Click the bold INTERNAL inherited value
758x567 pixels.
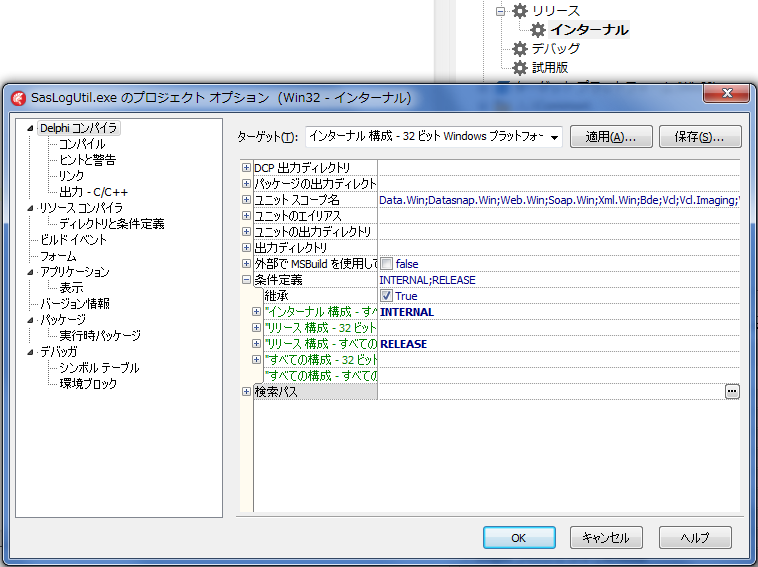pos(407,312)
